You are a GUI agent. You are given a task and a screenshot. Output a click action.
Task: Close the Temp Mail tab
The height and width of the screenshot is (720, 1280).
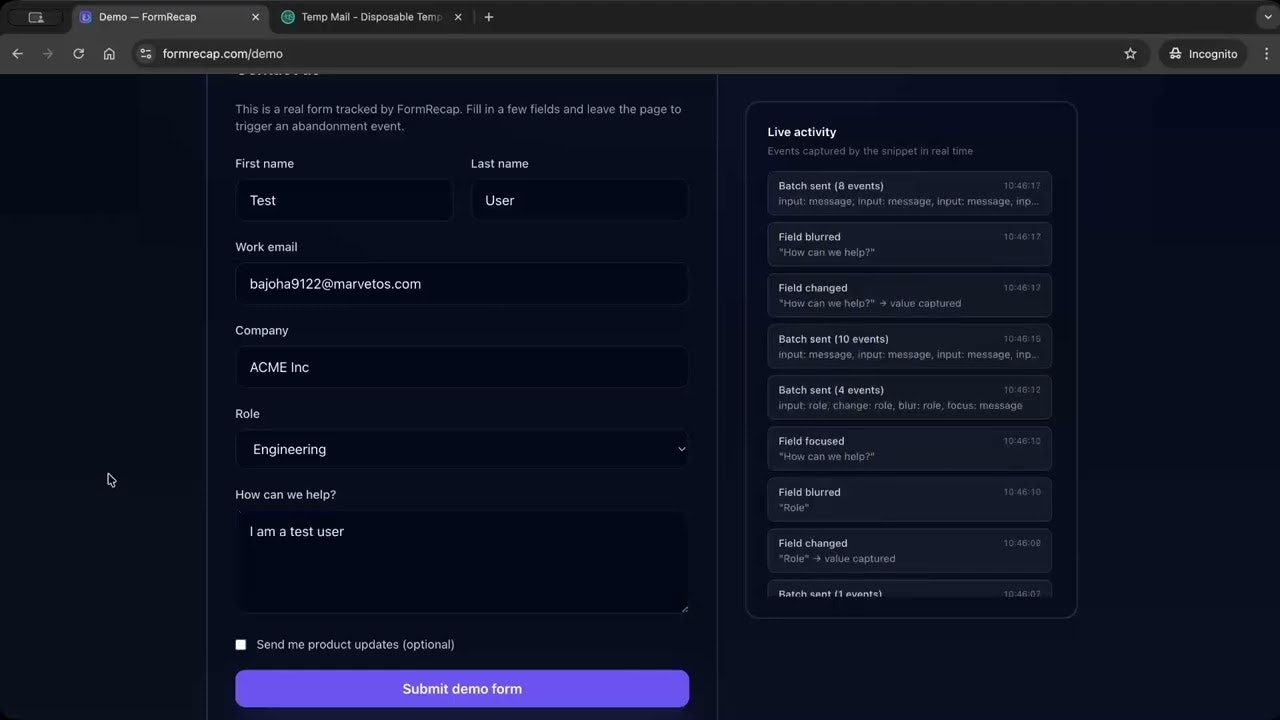click(458, 17)
